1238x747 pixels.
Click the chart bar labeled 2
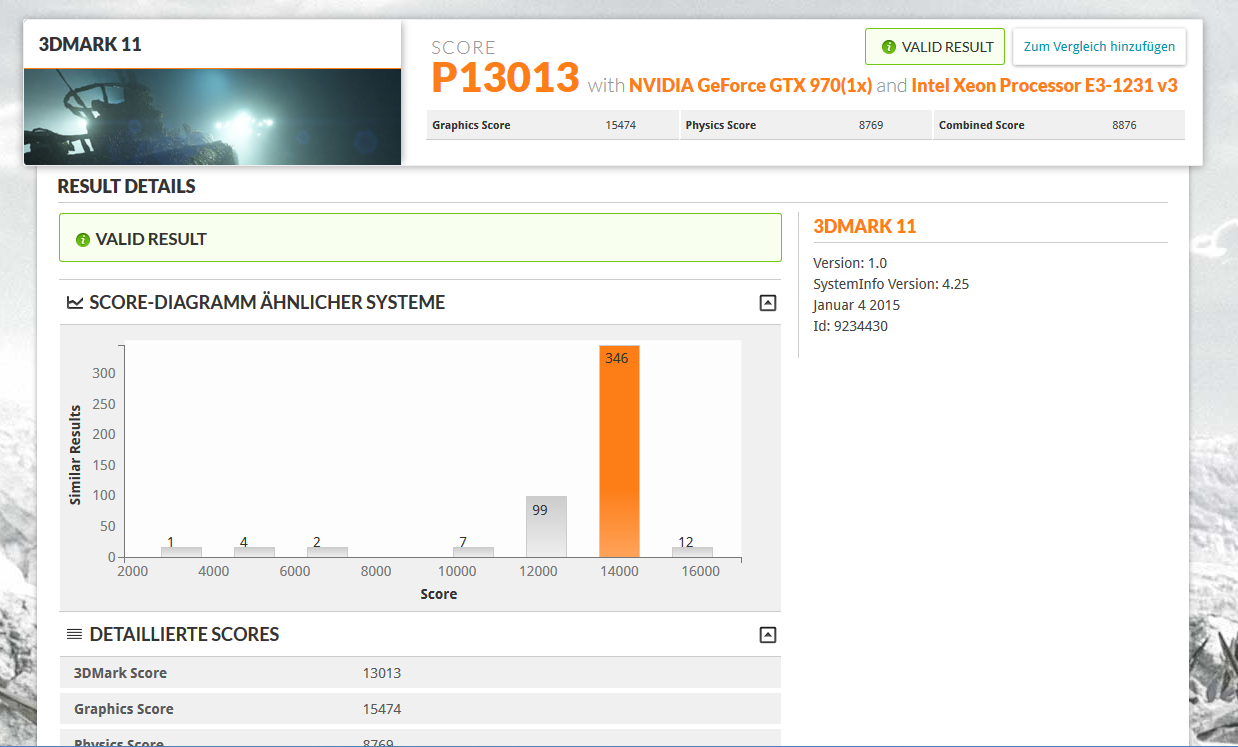coord(327,552)
